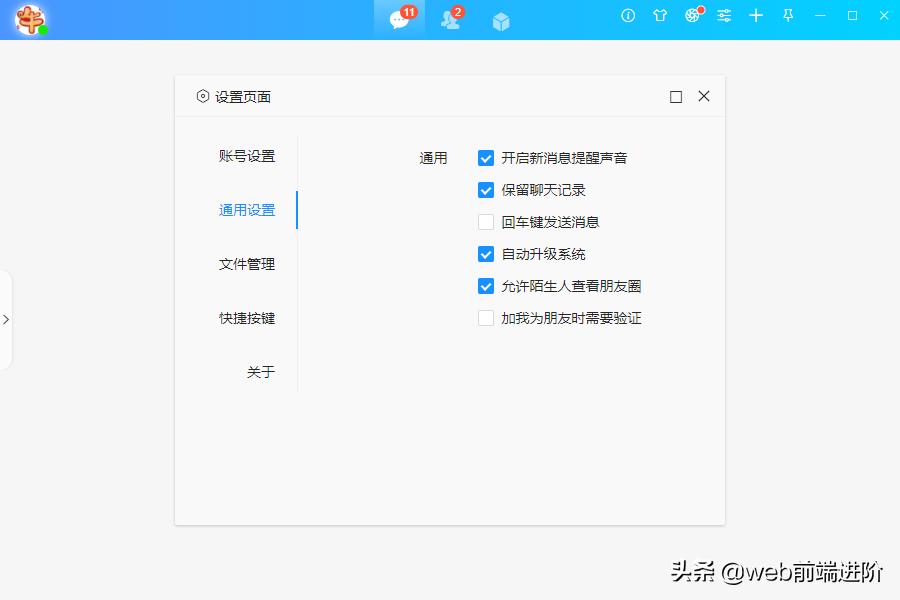
Task: Check 加我为朋友时需要验证
Action: pyautogui.click(x=486, y=317)
